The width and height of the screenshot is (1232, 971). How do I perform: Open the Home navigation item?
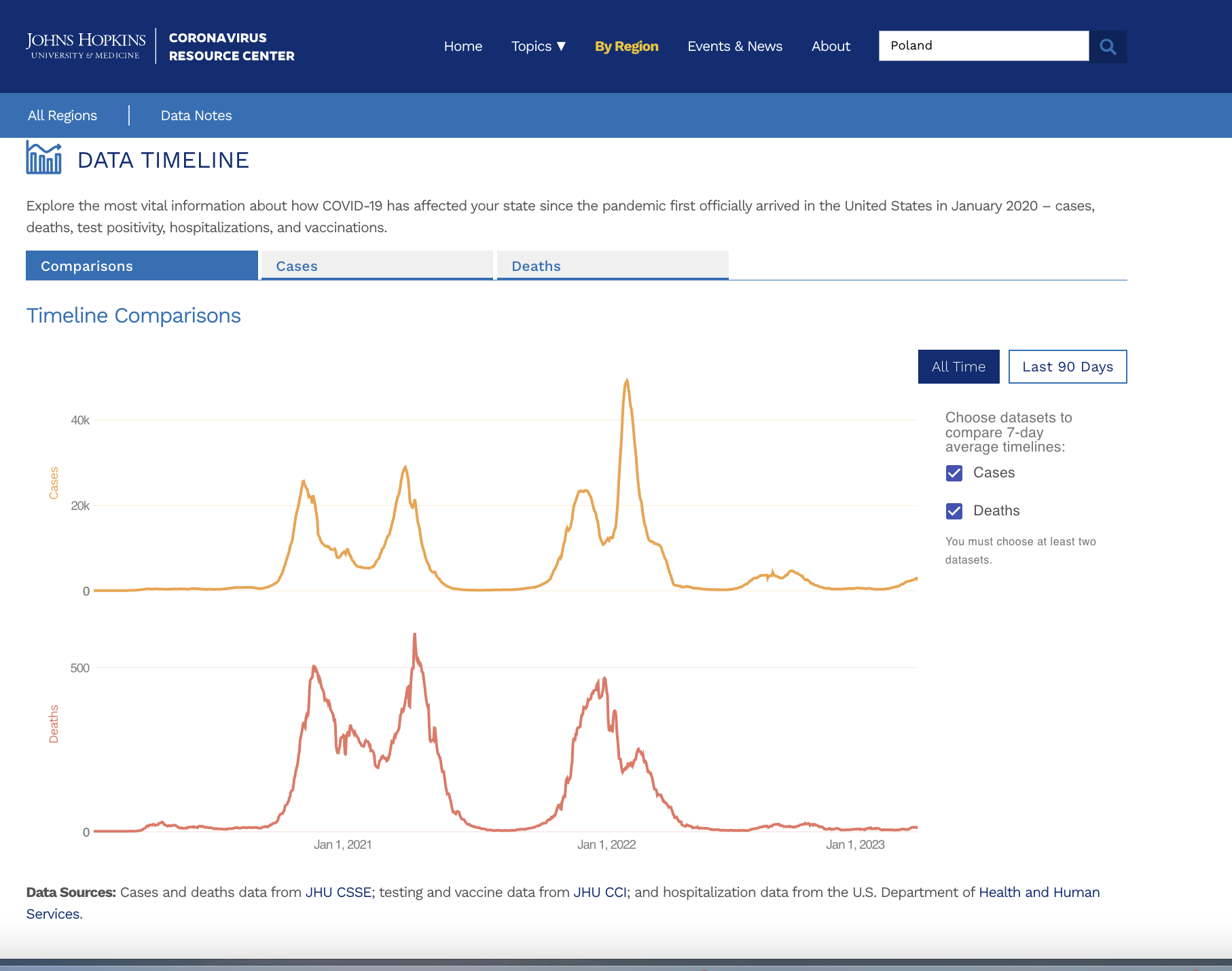(x=463, y=46)
